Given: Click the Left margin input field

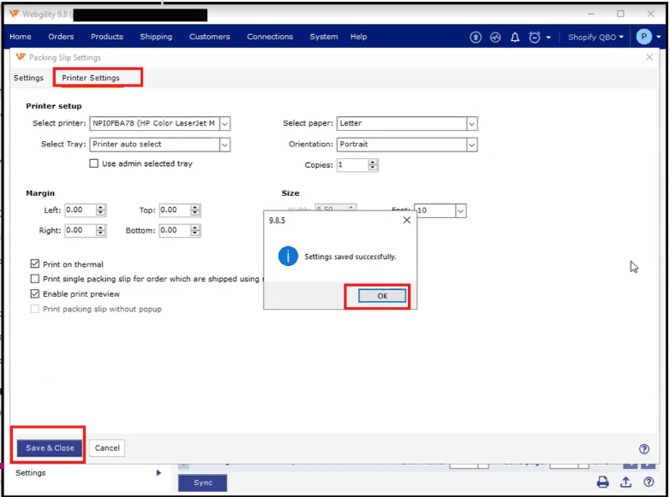Looking at the screenshot, I should pyautogui.click(x=79, y=210).
